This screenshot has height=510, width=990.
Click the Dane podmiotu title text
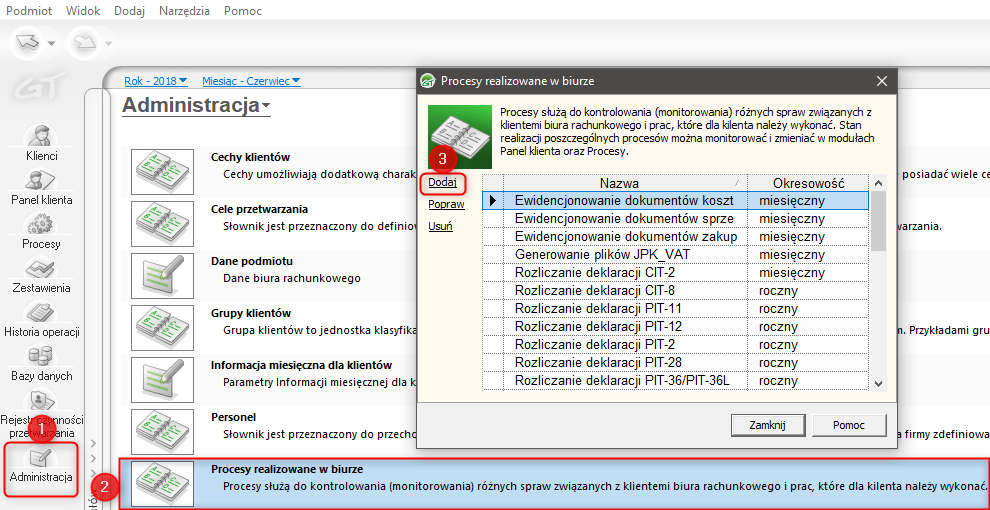tap(251, 261)
